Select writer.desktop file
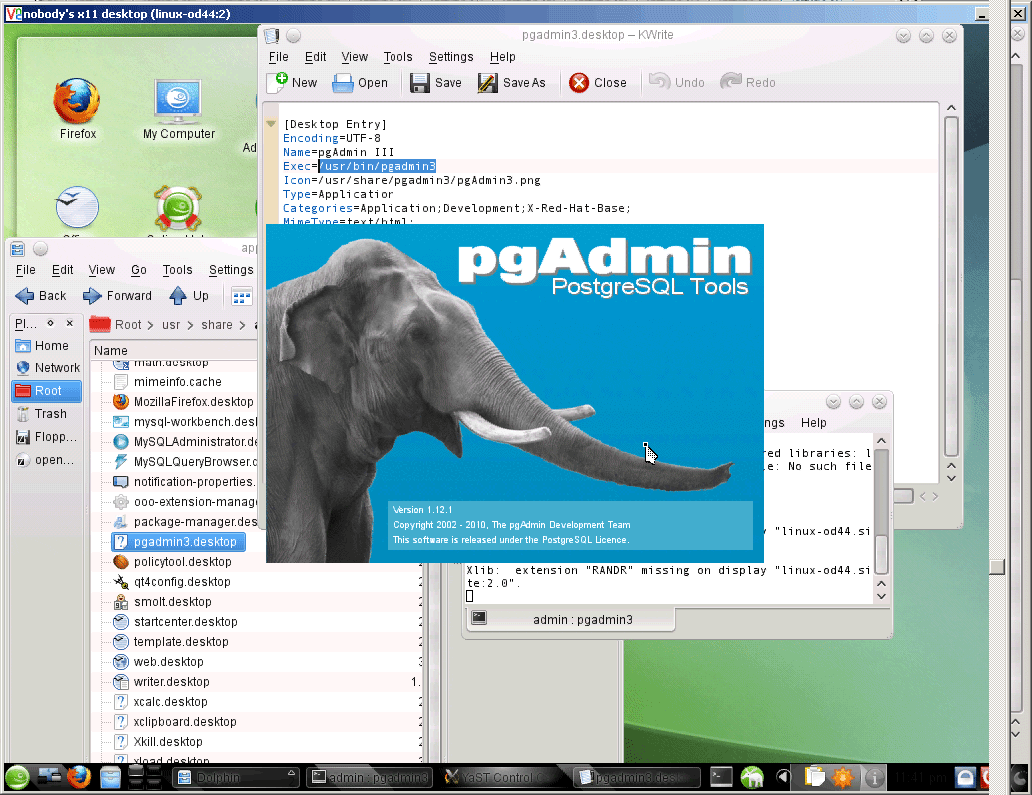 tap(171, 682)
